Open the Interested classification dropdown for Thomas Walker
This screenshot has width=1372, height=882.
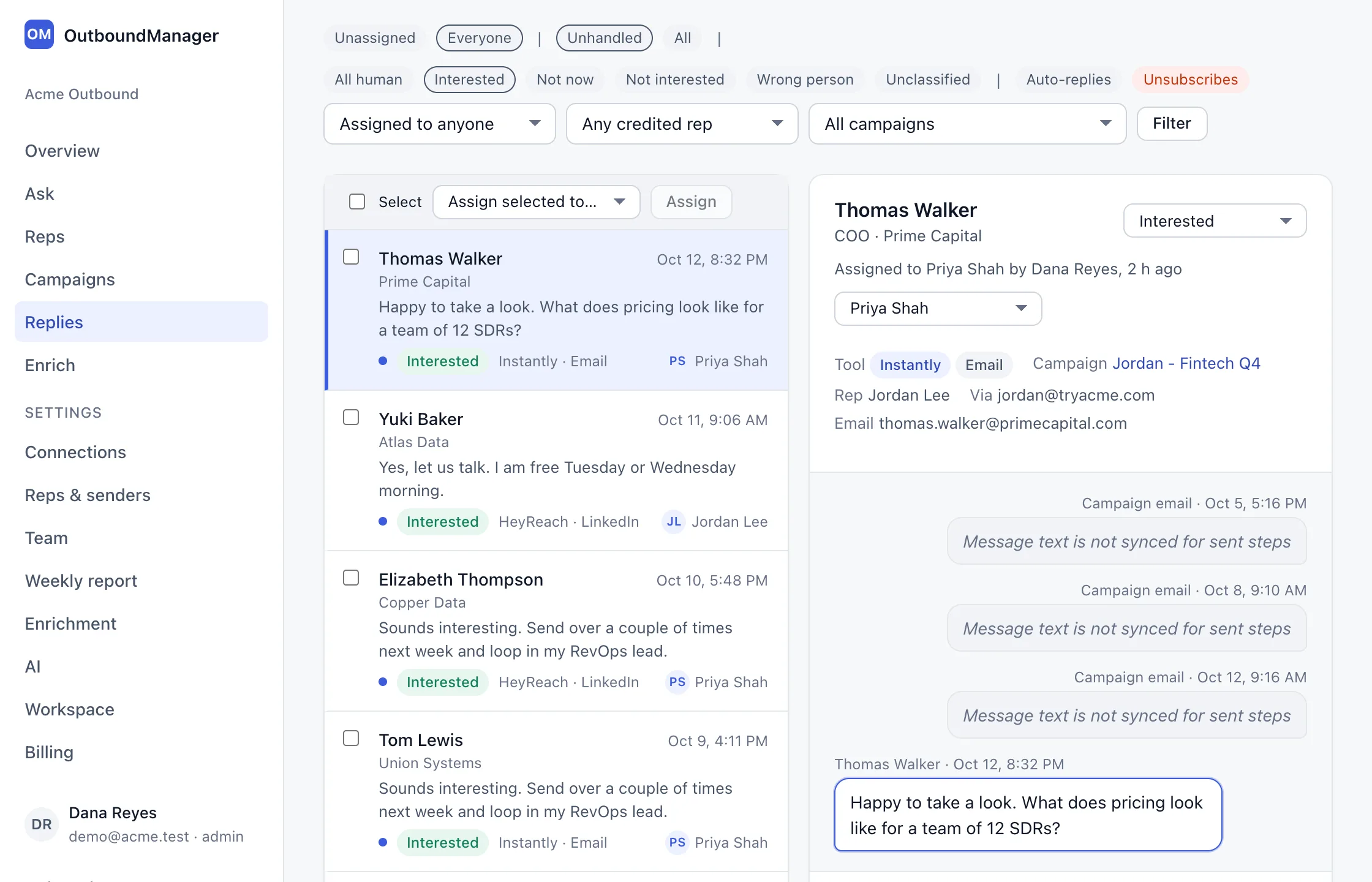coord(1215,221)
